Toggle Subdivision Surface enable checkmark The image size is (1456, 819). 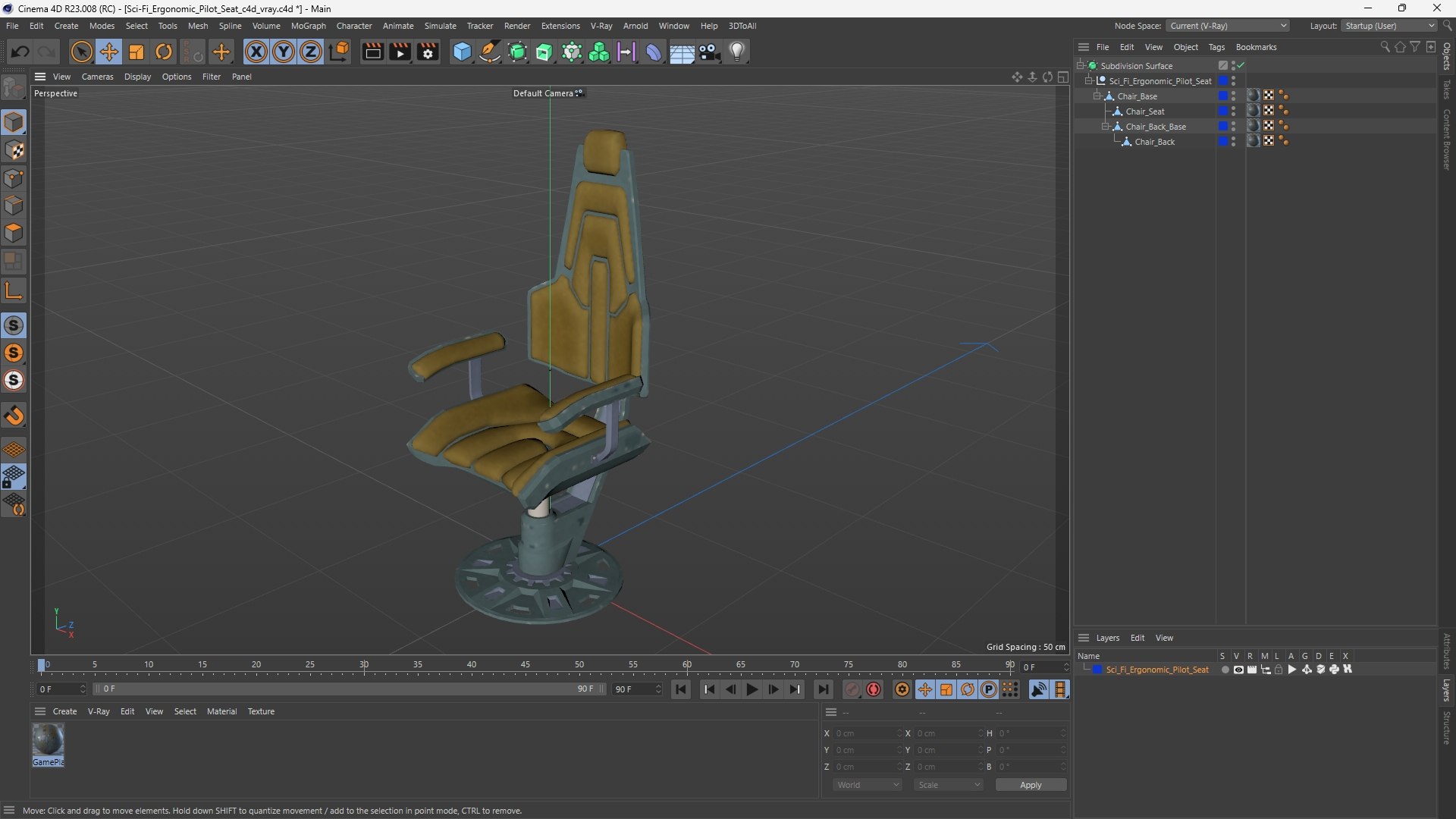pyautogui.click(x=1241, y=66)
